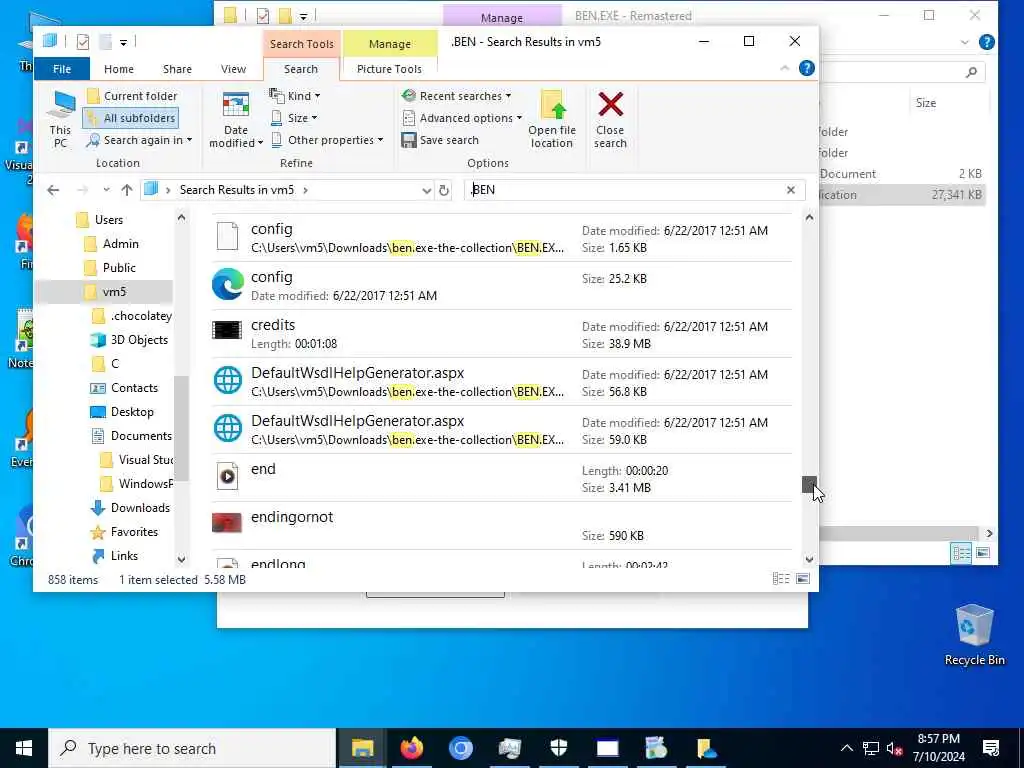Open the Recent locations chevron
The height and width of the screenshot is (768, 1024).
(106, 190)
